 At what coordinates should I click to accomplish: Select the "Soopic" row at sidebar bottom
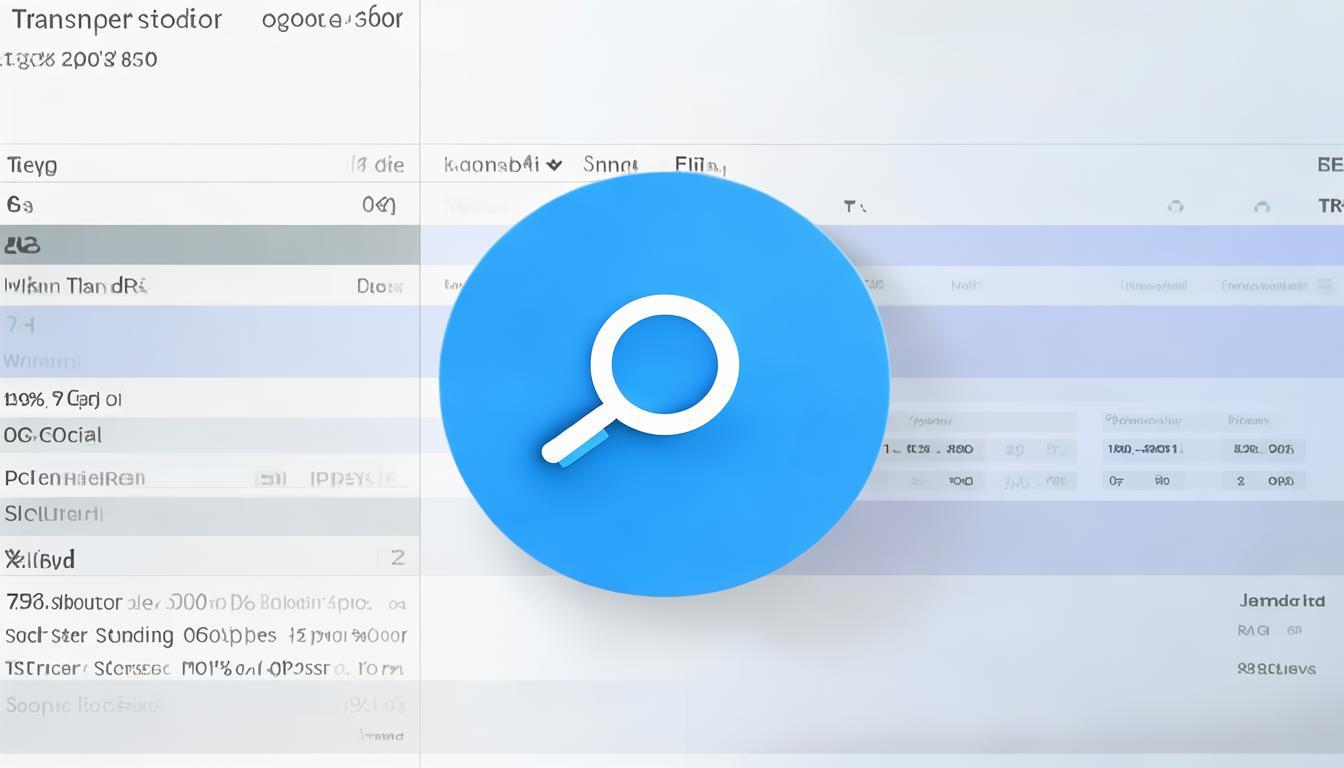[82, 705]
